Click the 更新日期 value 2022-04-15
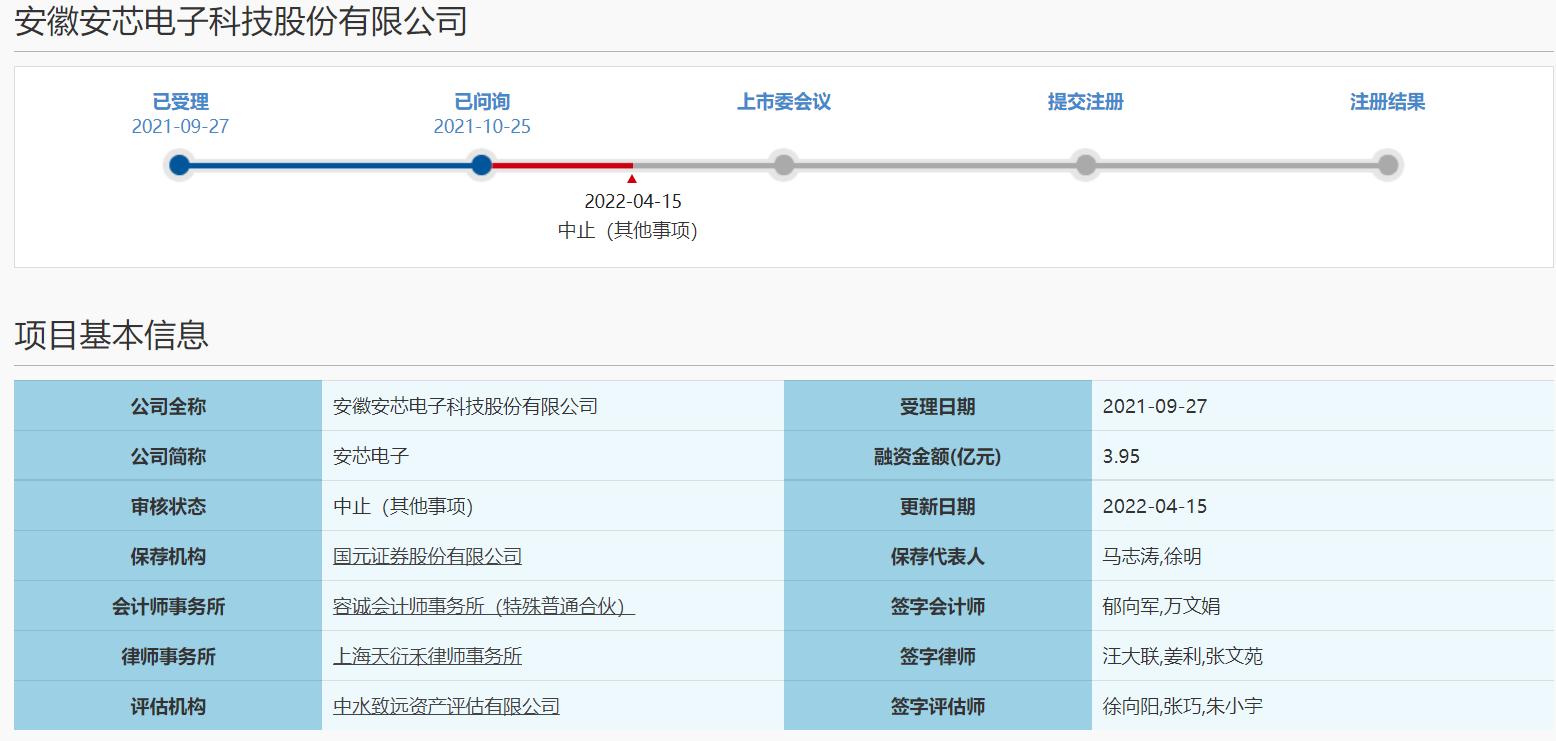 (x=1155, y=507)
